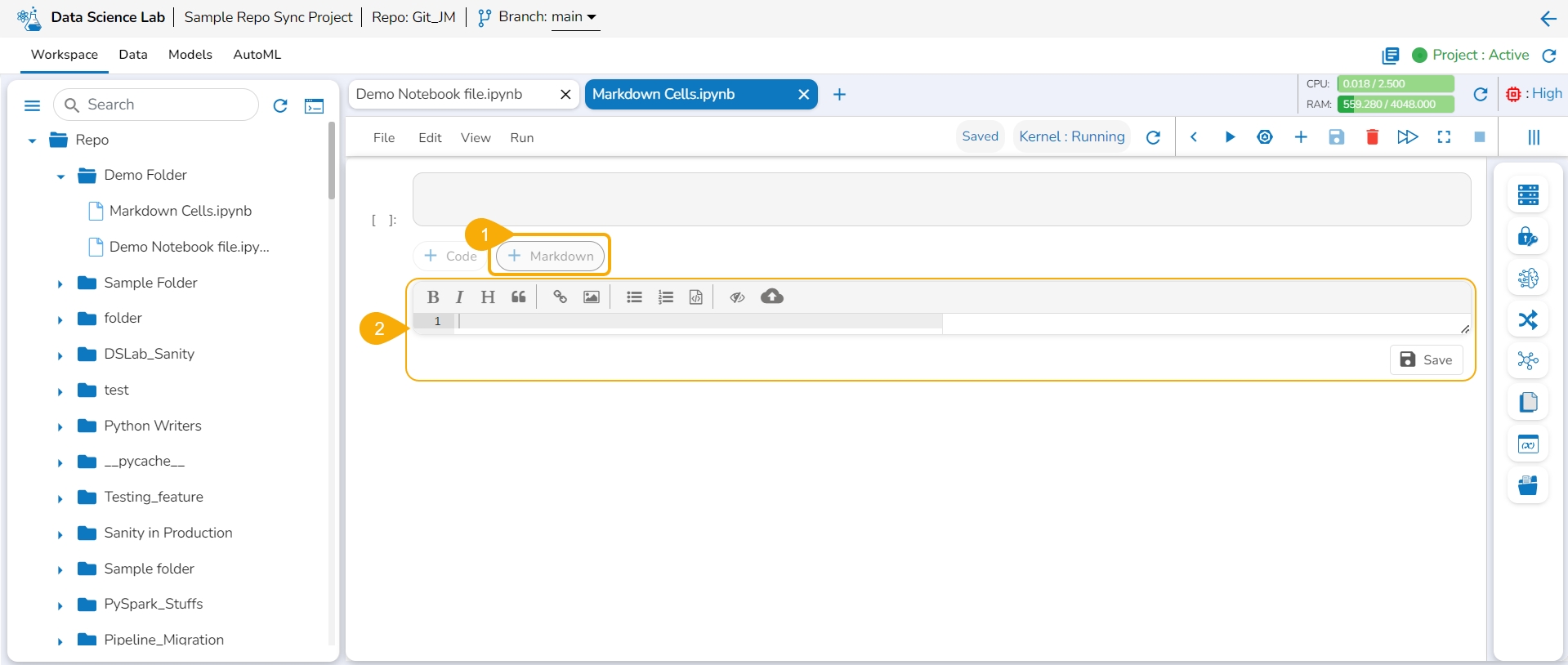
Task: Click the add Markdown cell button
Action: [x=551, y=257]
